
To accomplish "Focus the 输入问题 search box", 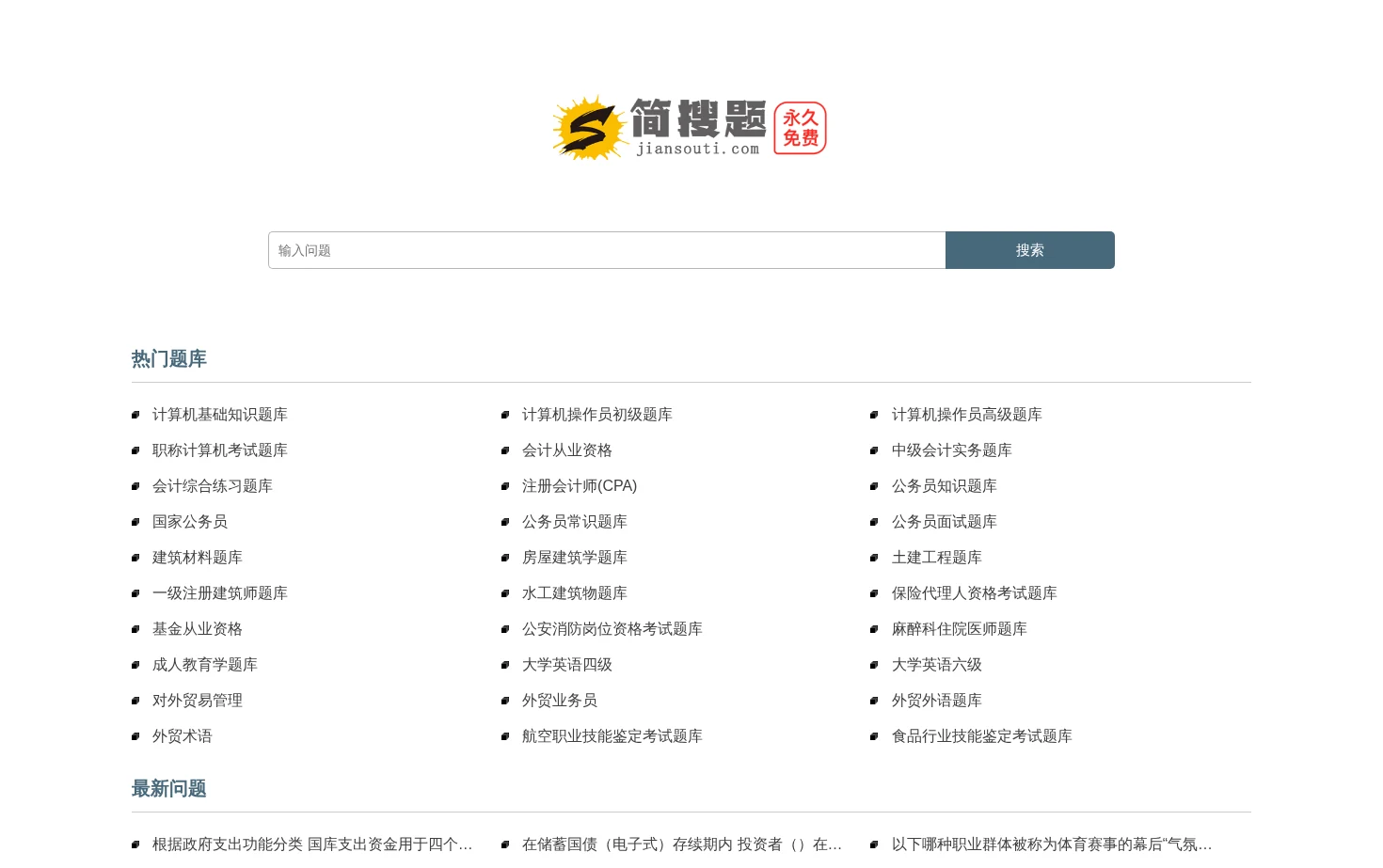I will tap(607, 250).
